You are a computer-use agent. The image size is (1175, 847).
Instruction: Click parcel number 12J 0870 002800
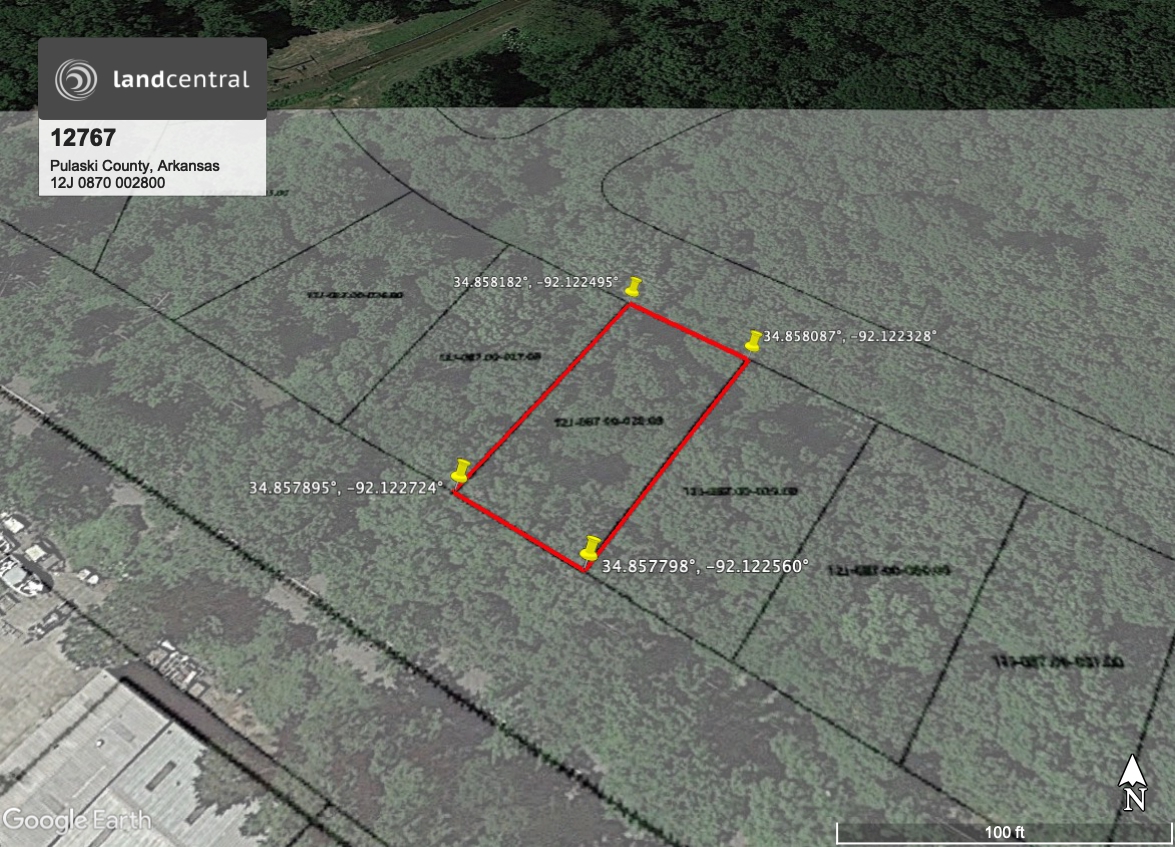tap(108, 183)
